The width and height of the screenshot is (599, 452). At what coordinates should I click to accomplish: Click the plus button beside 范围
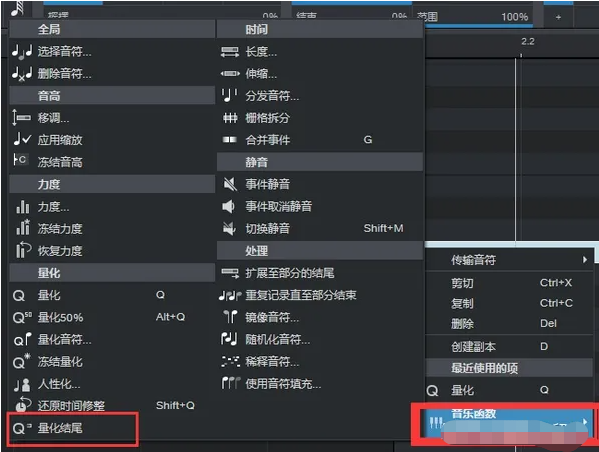tap(558, 17)
